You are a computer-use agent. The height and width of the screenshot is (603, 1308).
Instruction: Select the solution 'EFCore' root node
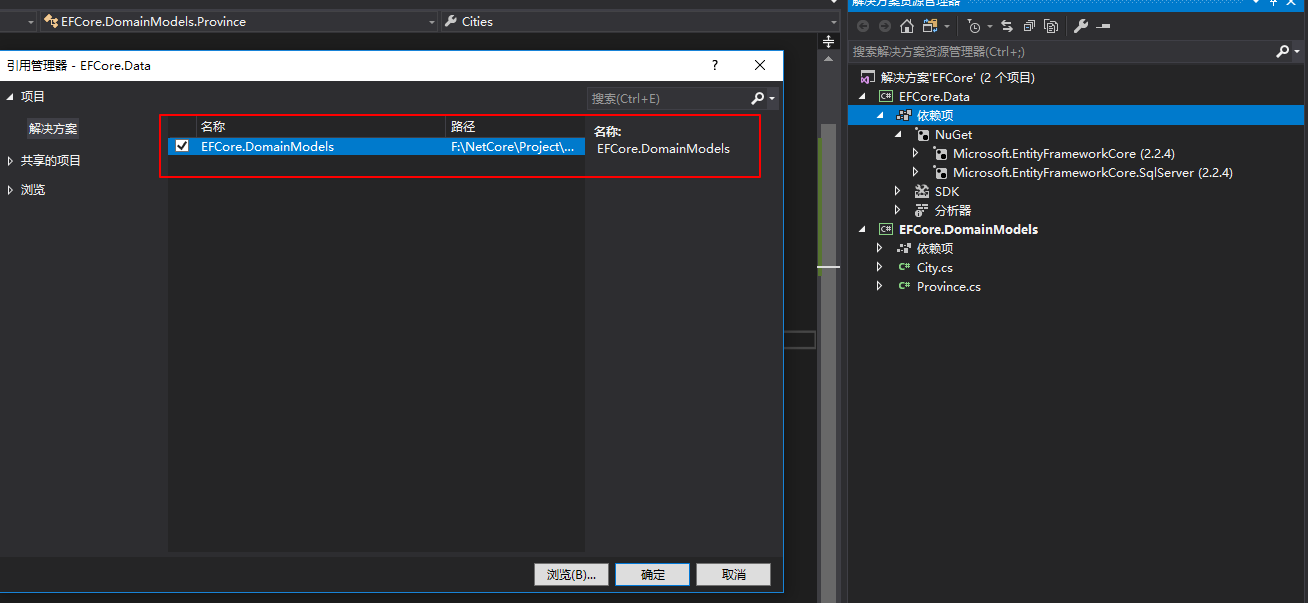tap(957, 77)
